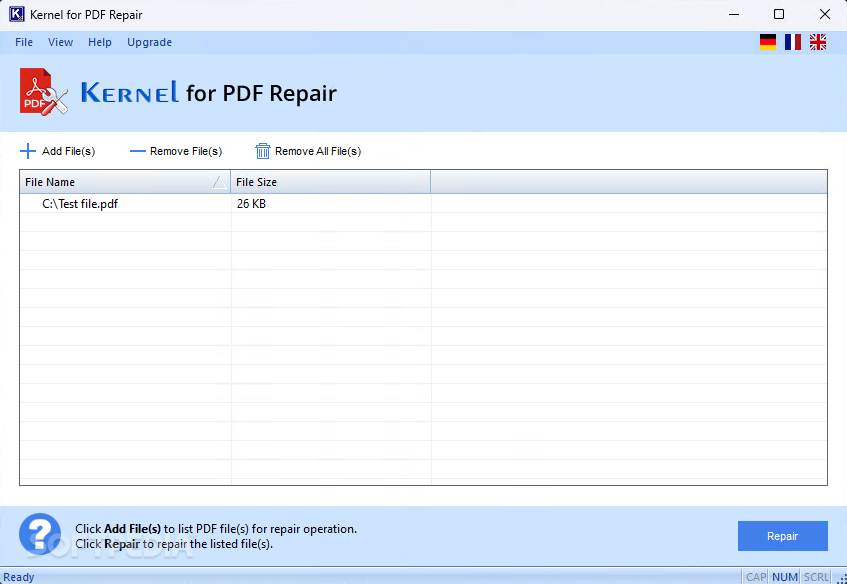847x584 pixels.
Task: Switch language using the German flag
Action: coord(768,42)
